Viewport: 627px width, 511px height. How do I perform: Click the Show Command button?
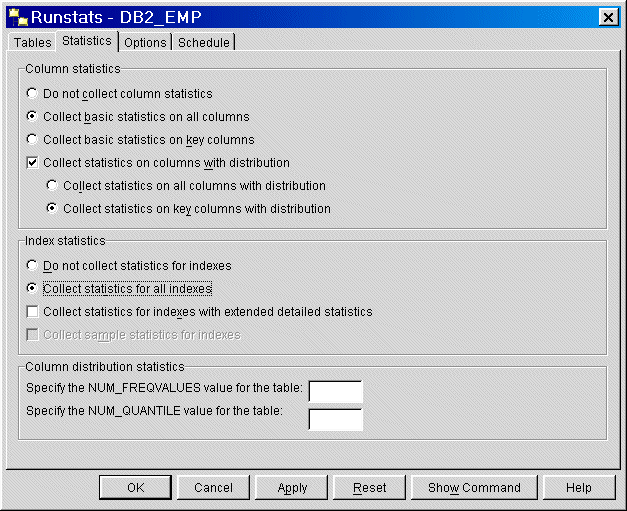coord(474,488)
